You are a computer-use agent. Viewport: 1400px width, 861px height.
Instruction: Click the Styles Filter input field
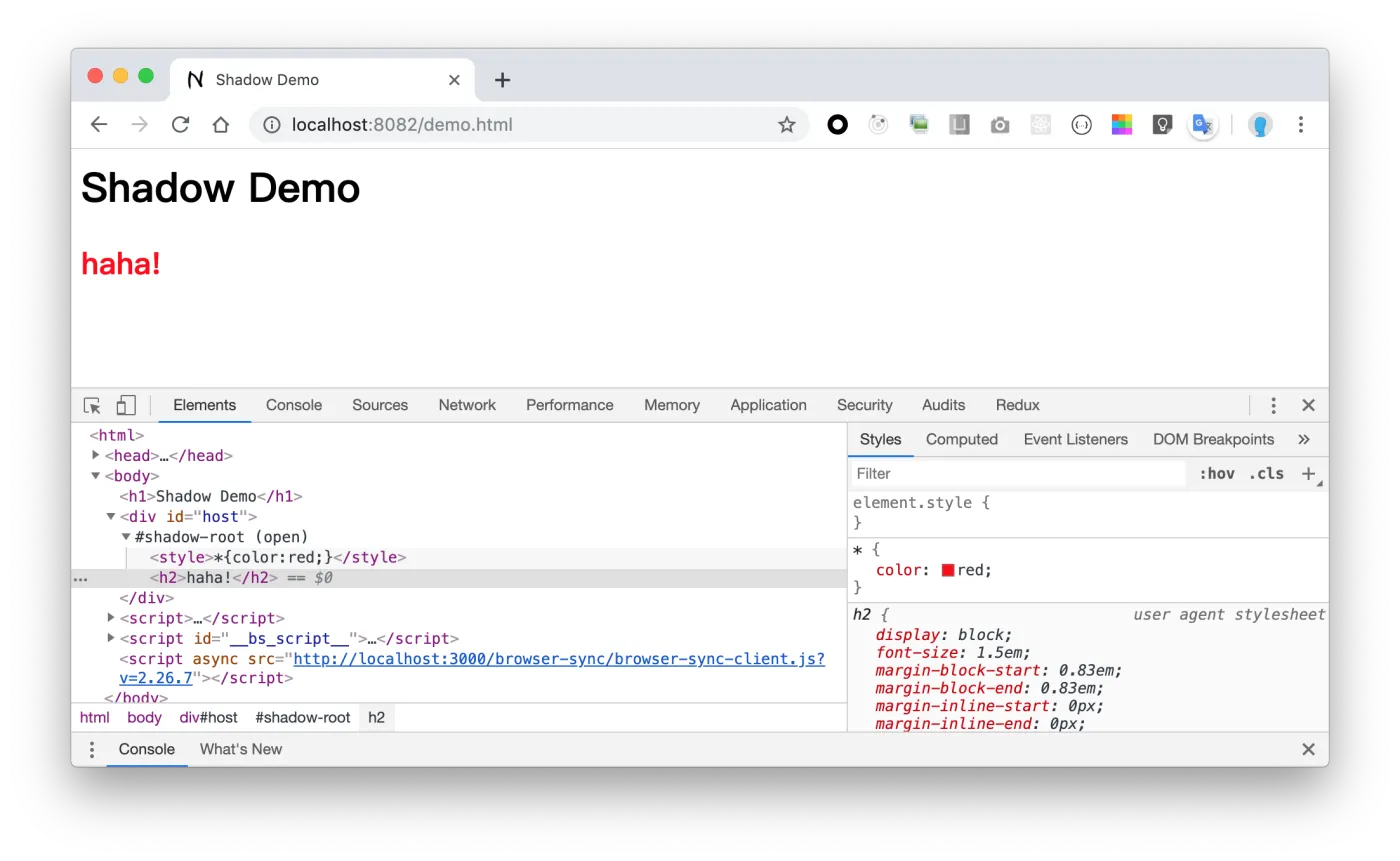tap(1018, 474)
